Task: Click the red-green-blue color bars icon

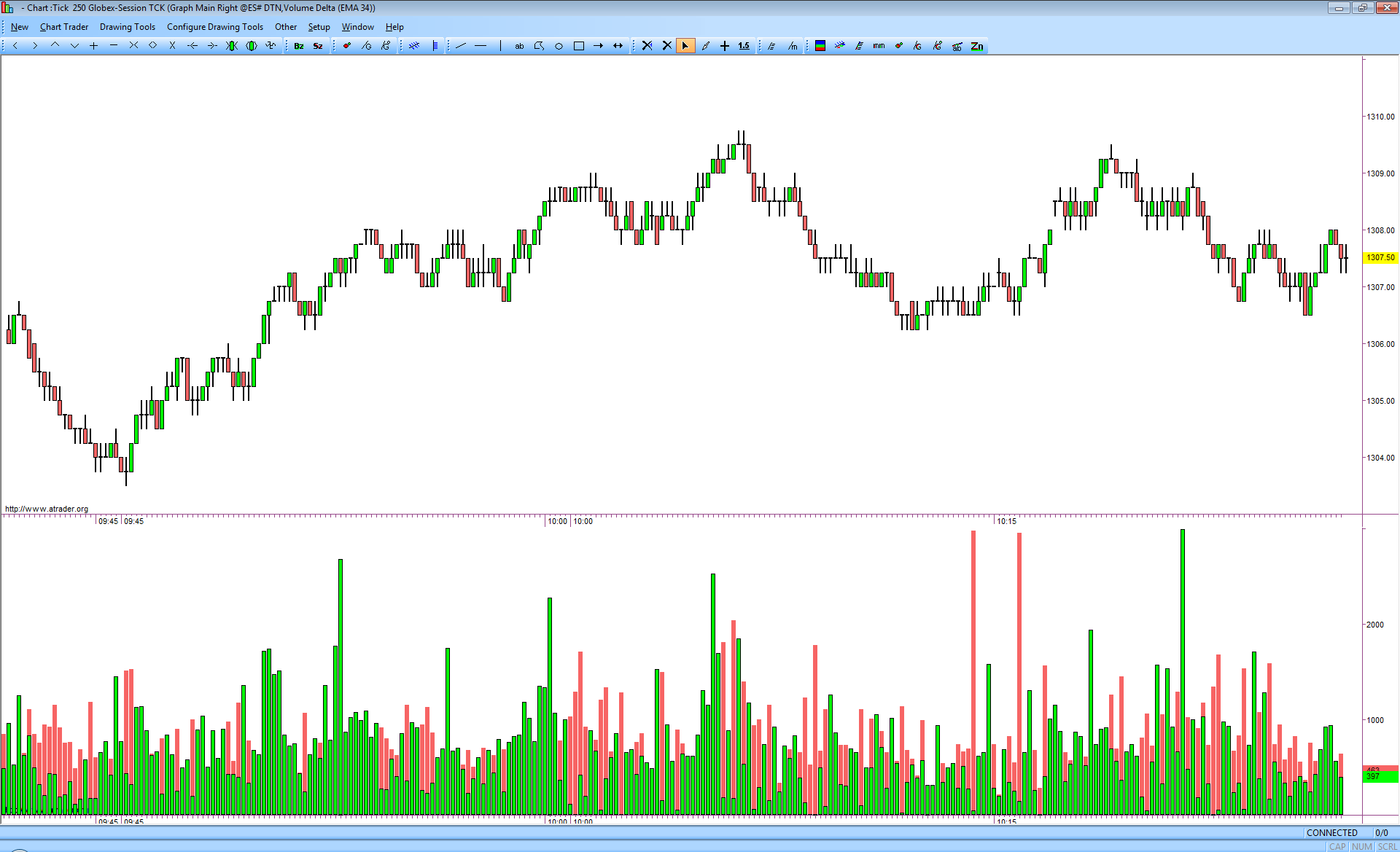Action: (x=820, y=46)
